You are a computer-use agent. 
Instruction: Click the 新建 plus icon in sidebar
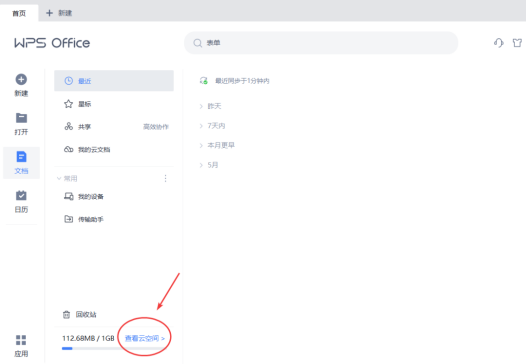pos(21,80)
